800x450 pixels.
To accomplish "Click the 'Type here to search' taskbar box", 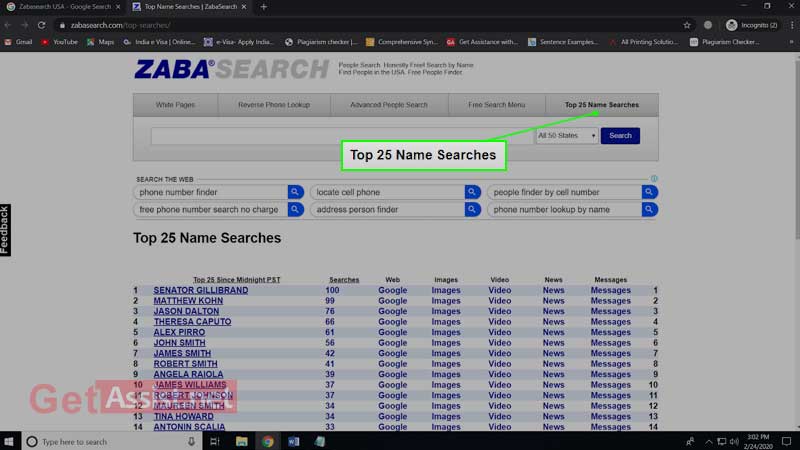I will (112, 441).
